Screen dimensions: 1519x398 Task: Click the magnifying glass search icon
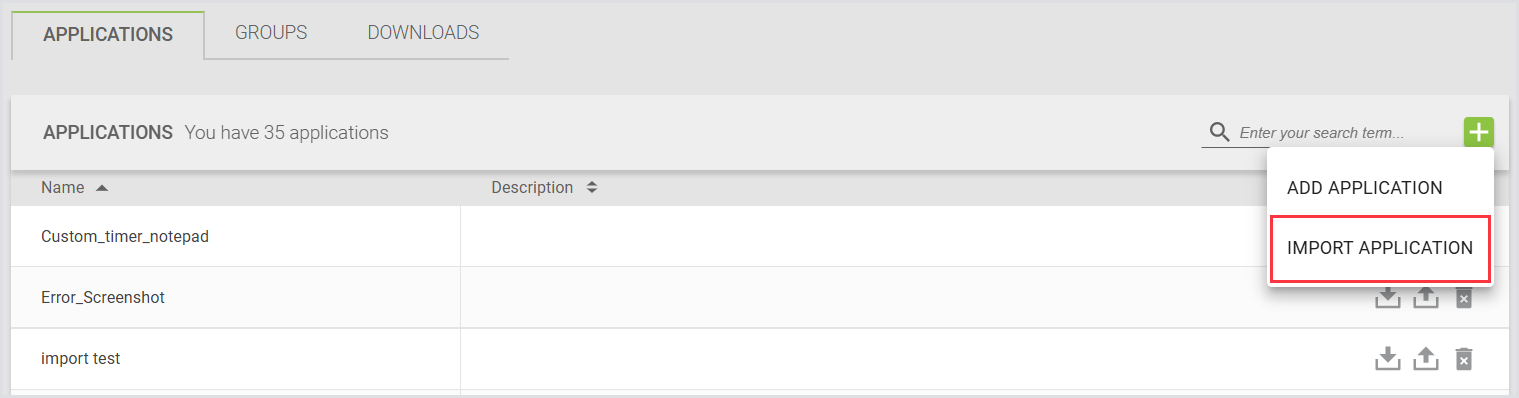tap(1219, 133)
